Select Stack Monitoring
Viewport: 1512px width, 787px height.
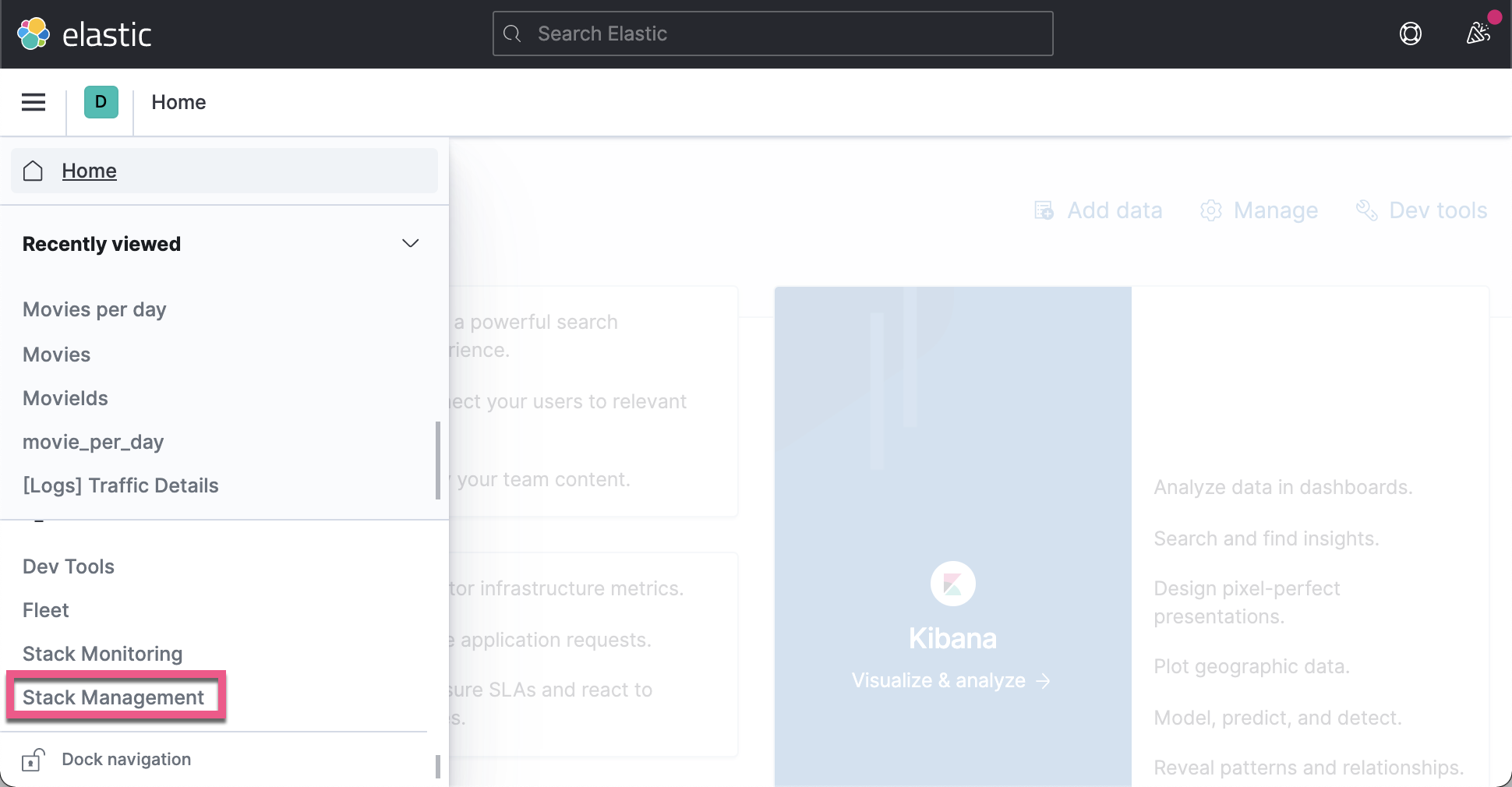pos(102,654)
